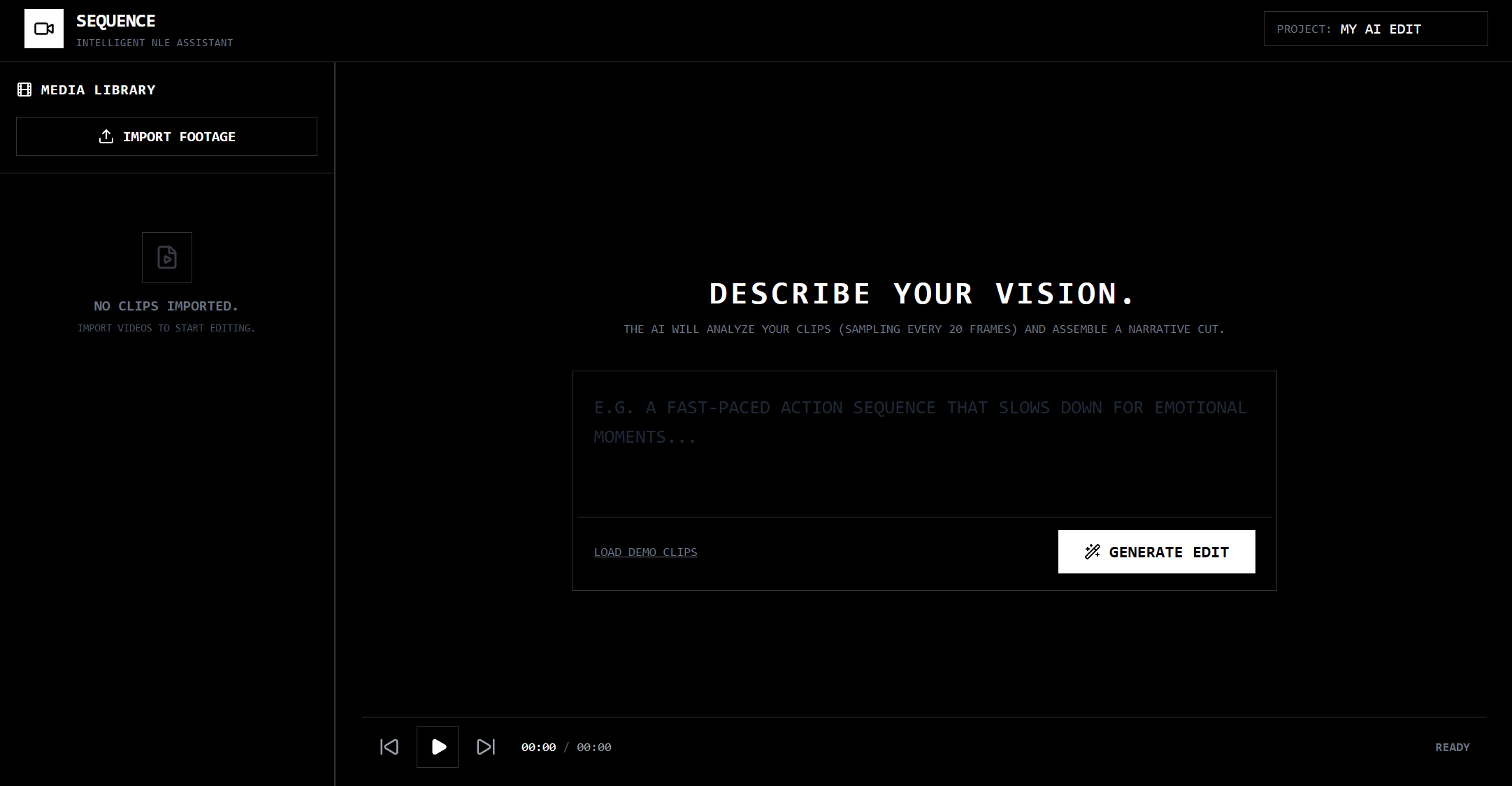Click the total duration time readout
1512x786 pixels.
click(593, 748)
